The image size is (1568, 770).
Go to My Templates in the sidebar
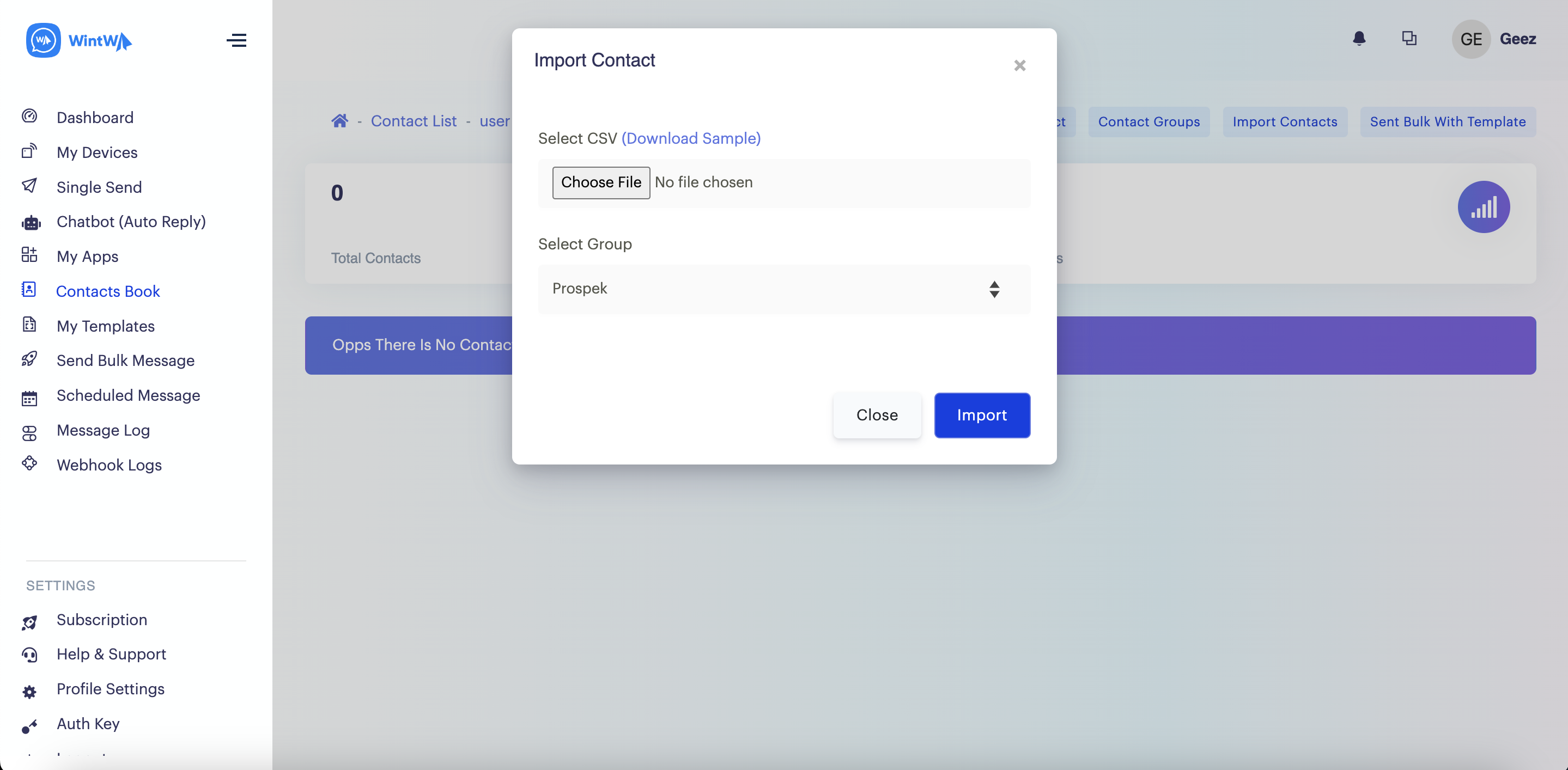click(105, 326)
